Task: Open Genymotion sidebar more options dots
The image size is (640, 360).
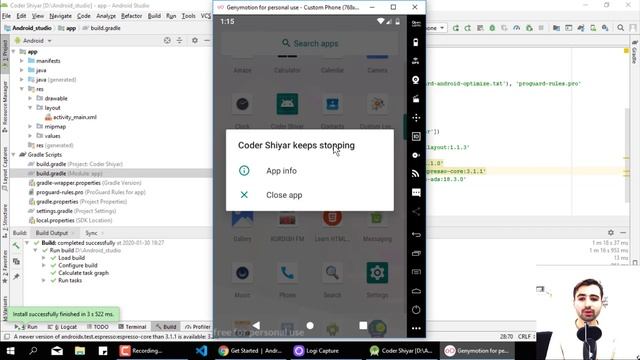Action: coord(416,328)
